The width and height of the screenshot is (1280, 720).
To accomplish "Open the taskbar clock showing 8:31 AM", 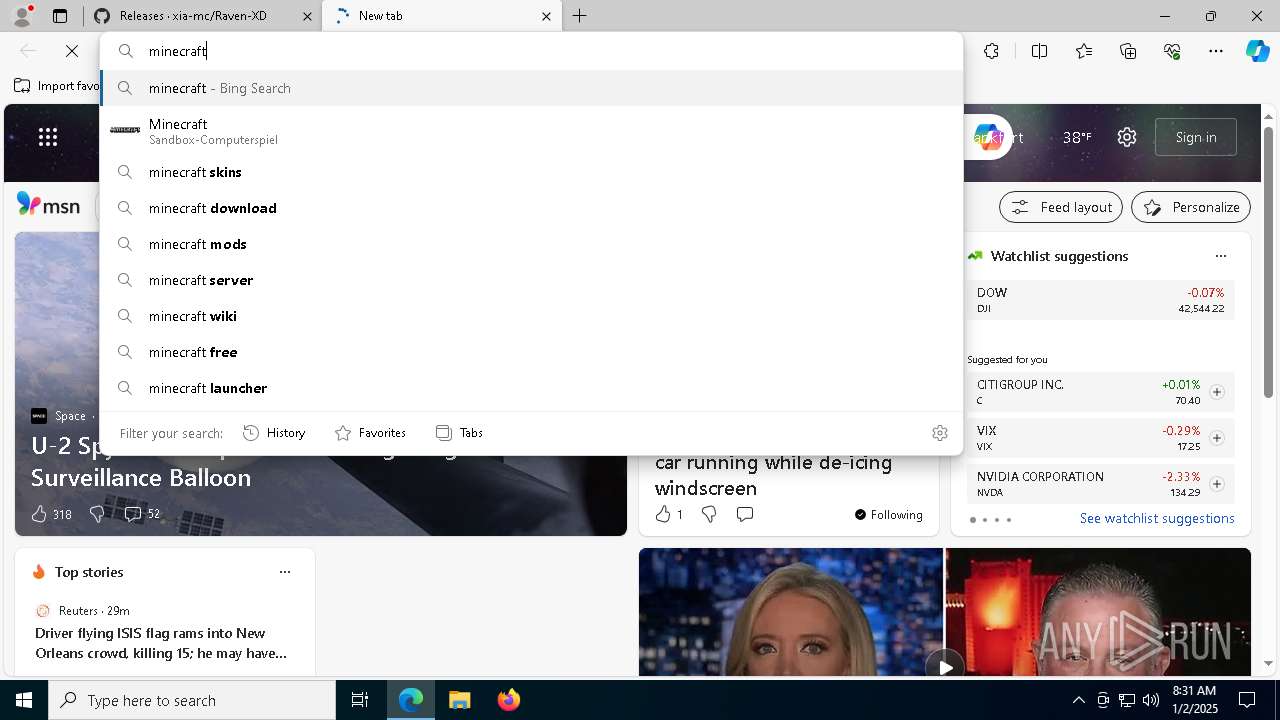I will [x=1193, y=700].
